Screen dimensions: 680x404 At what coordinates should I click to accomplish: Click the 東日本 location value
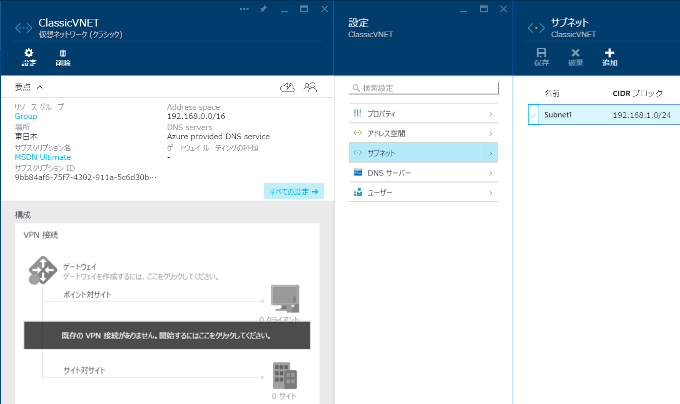26,137
